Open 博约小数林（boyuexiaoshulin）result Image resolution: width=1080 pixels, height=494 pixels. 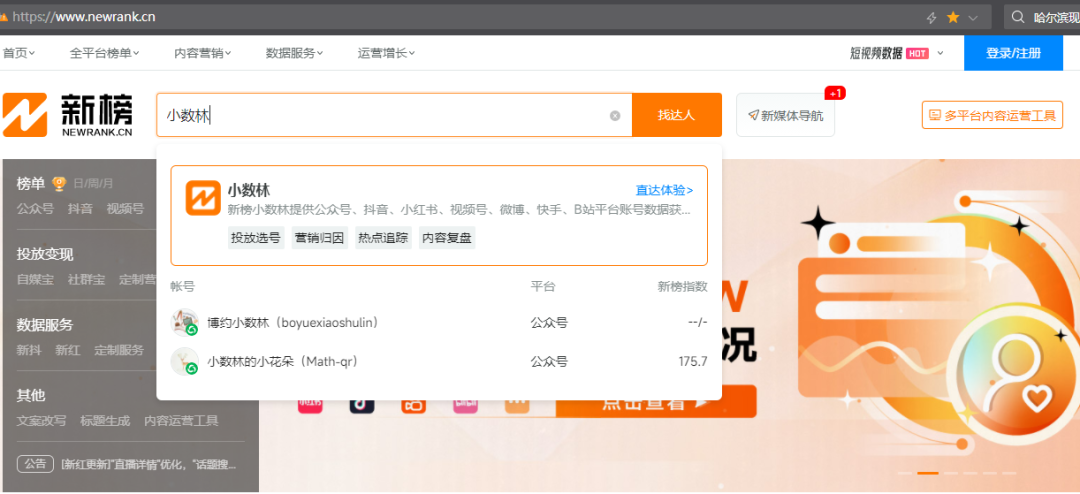[x=439, y=322]
